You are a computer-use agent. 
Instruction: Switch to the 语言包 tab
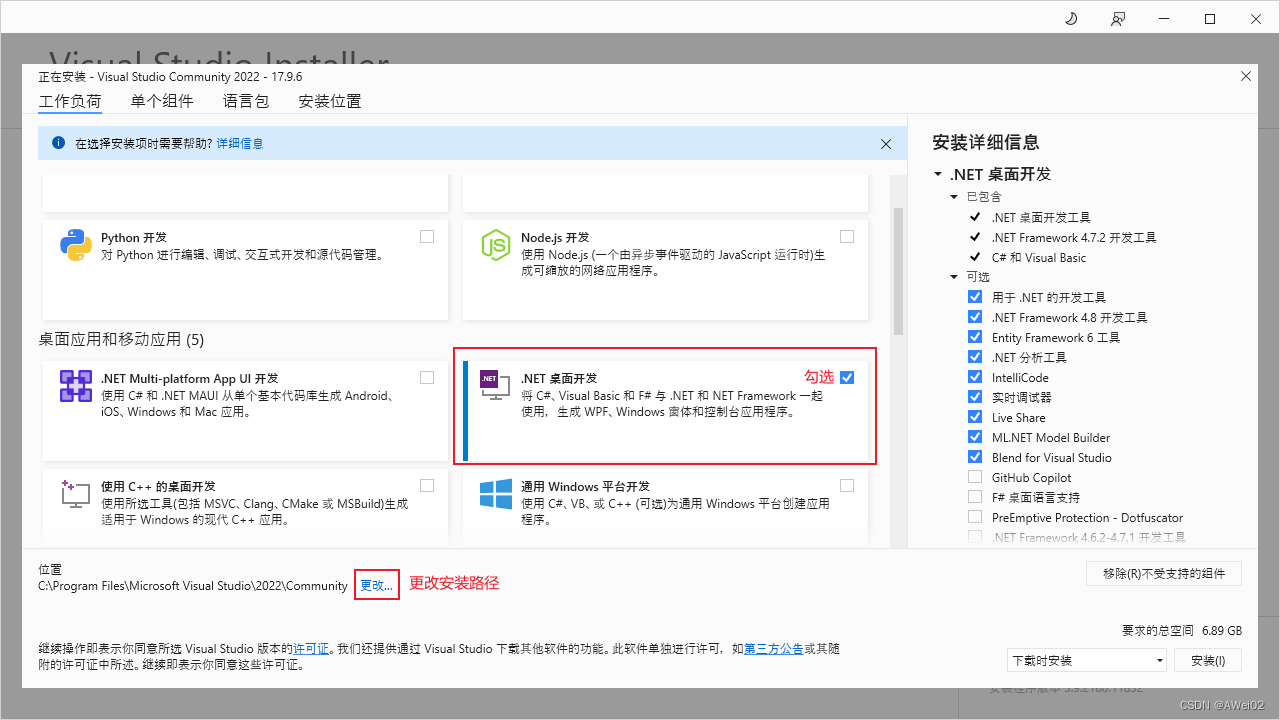click(x=246, y=101)
